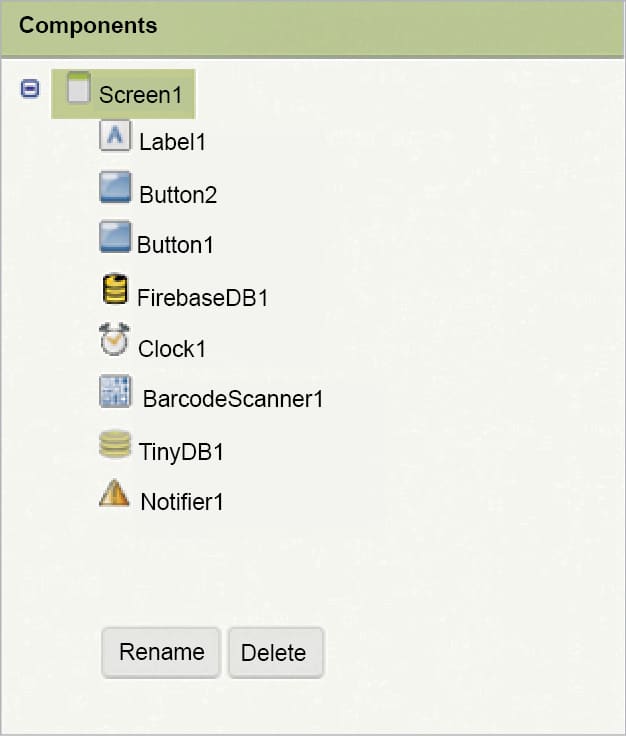Choose Button1 in the components list
This screenshot has height=736, width=626.
click(x=175, y=245)
